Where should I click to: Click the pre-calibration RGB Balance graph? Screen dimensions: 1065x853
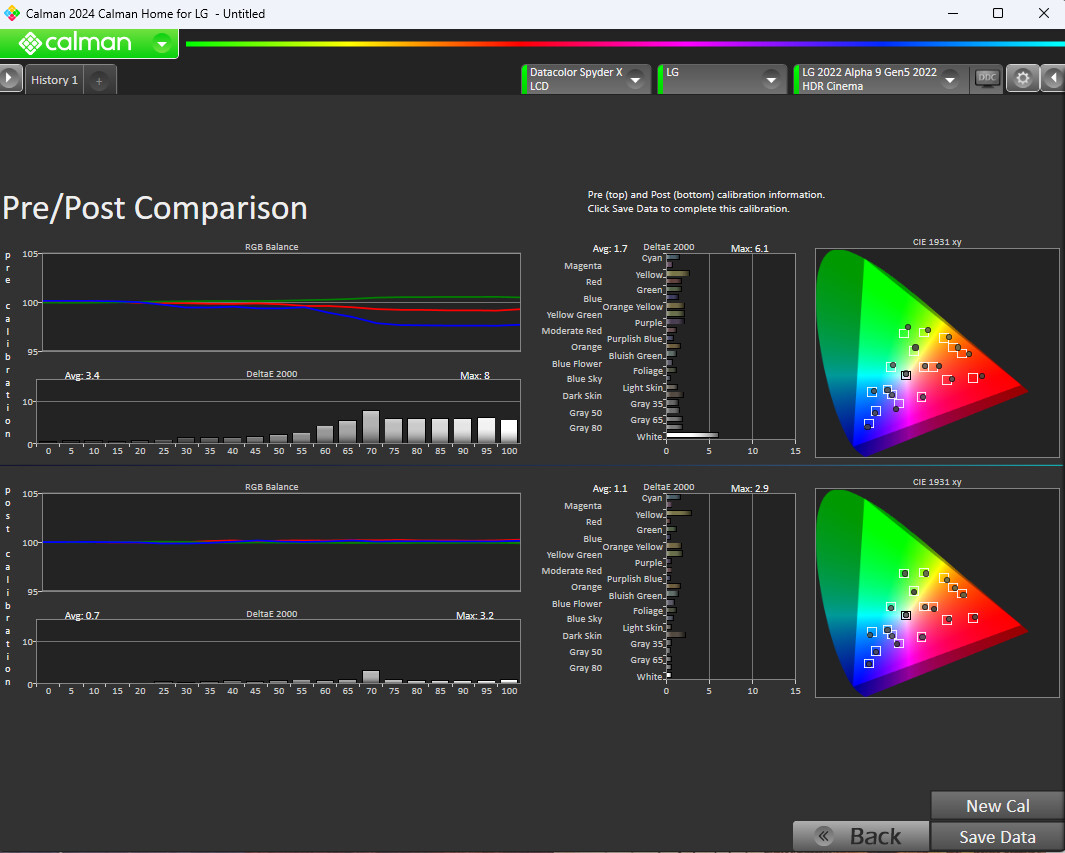pos(279,302)
